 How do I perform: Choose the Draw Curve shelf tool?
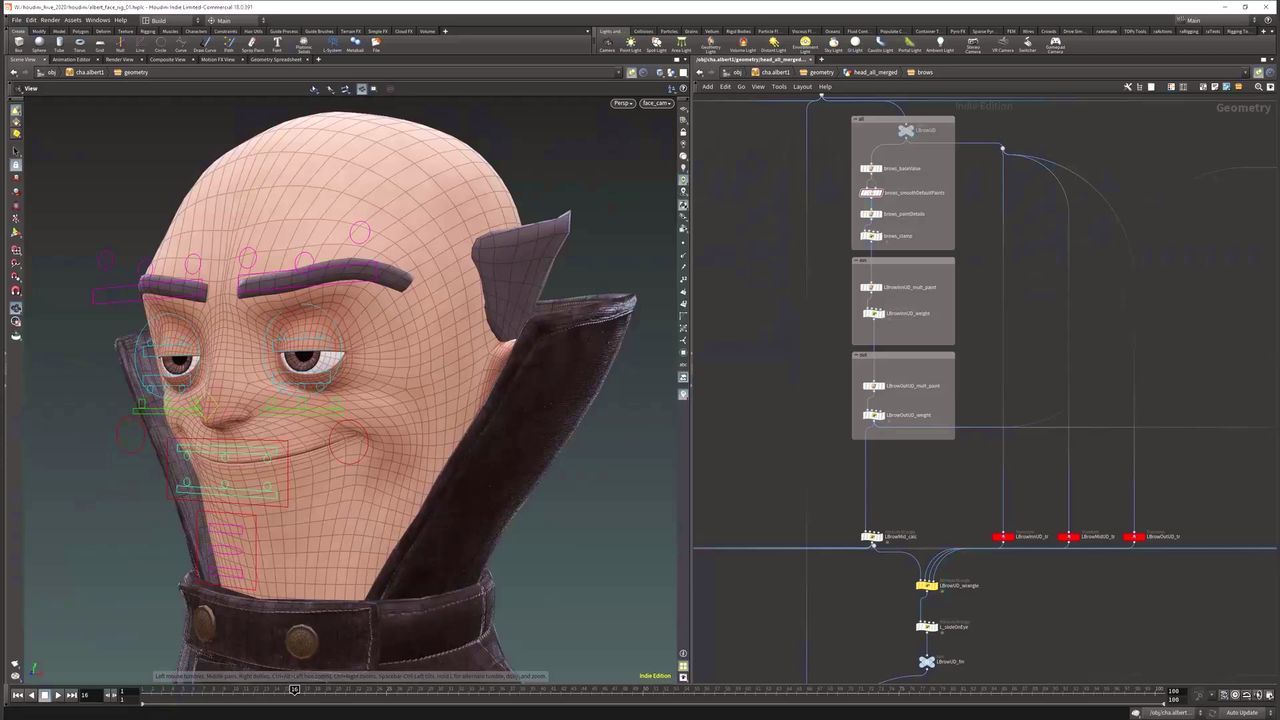point(204,44)
